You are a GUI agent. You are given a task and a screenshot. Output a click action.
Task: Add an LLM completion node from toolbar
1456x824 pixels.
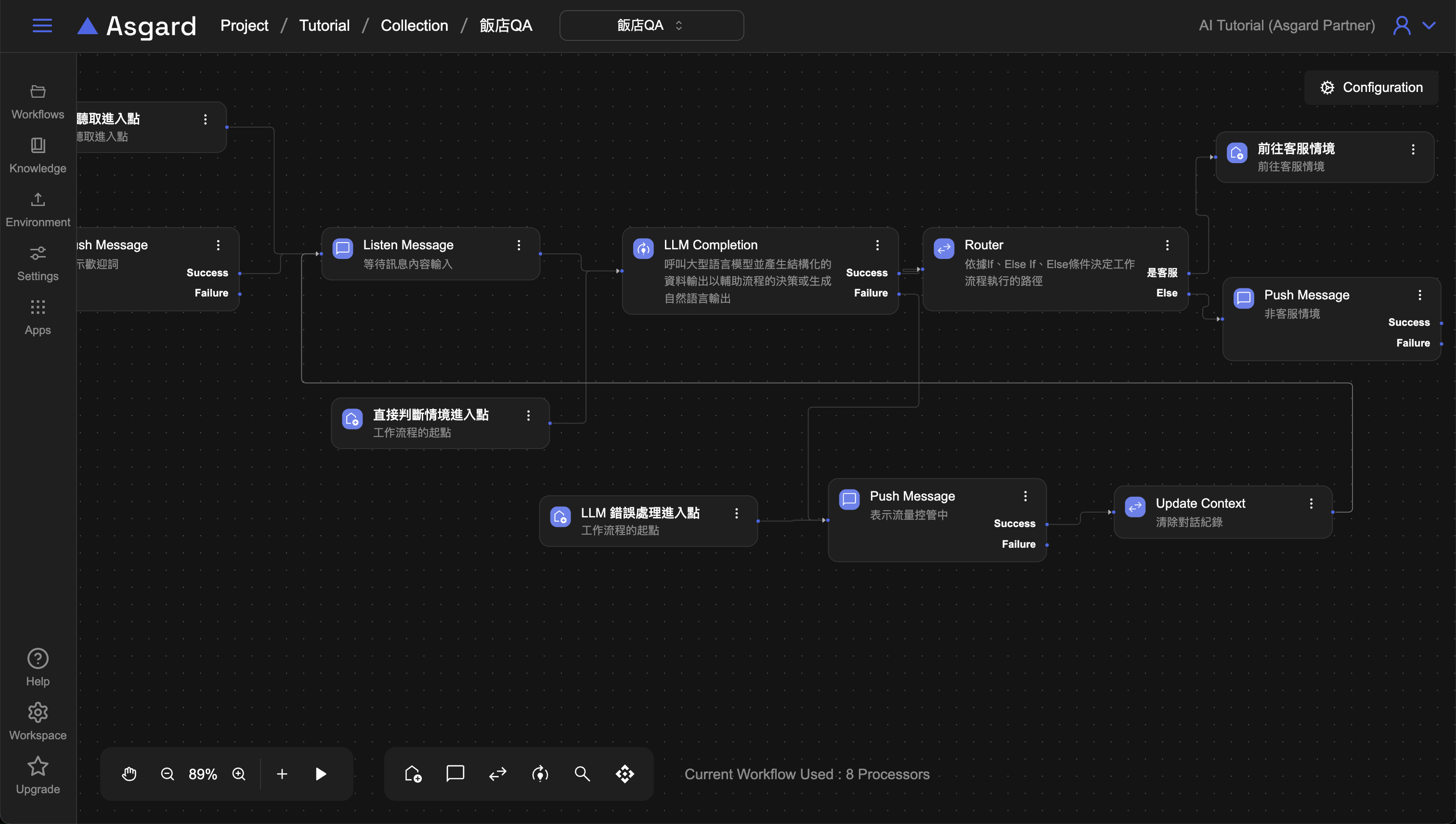(x=540, y=773)
